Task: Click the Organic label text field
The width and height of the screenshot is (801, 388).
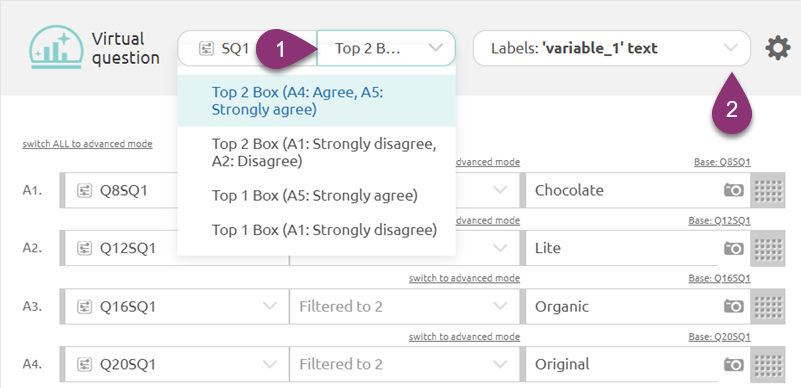Action: point(622,306)
